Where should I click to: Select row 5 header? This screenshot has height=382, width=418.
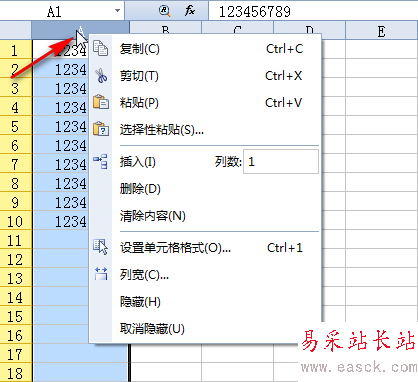point(16,126)
